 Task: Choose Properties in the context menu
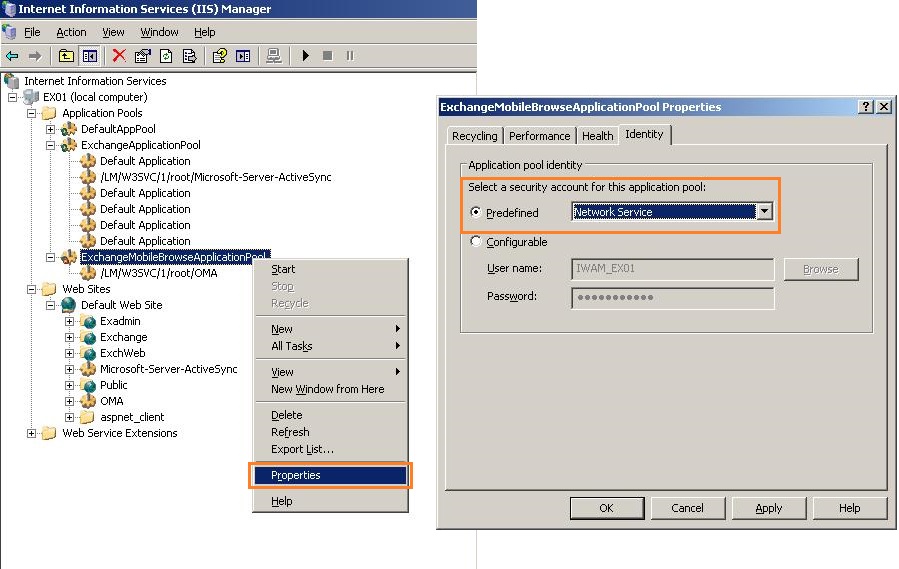click(296, 475)
